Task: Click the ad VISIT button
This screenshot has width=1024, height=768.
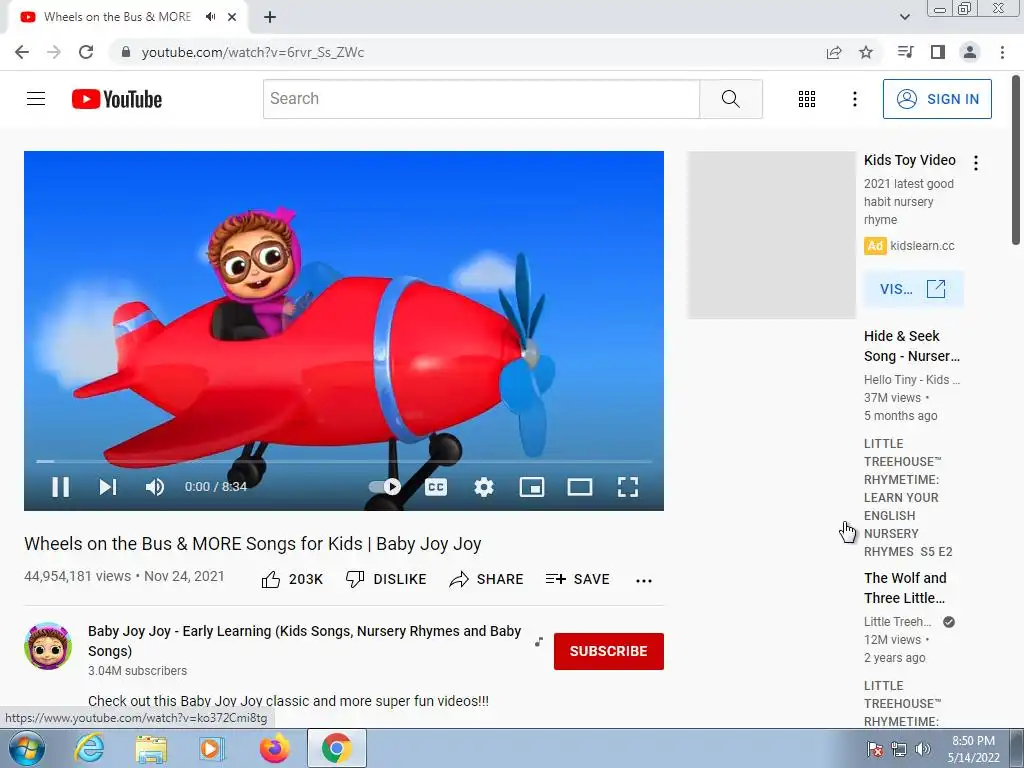Action: (x=913, y=289)
